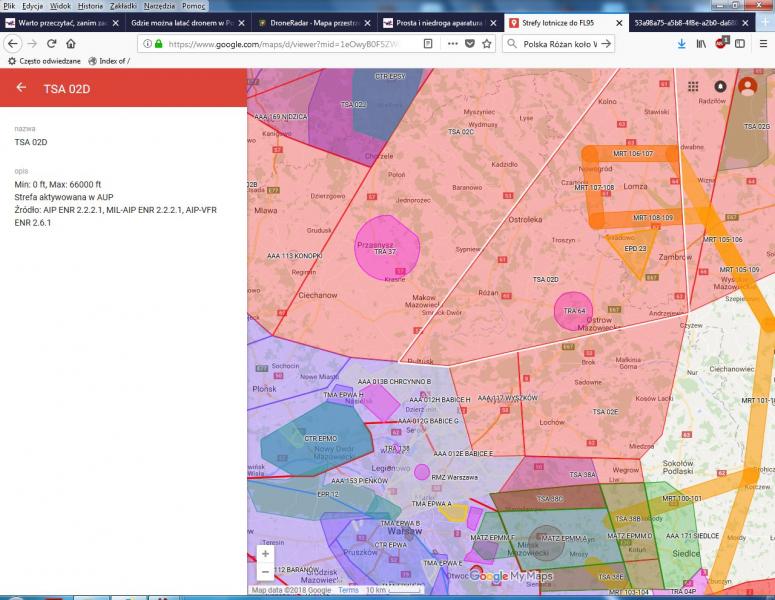Image resolution: width=775 pixels, height=600 pixels.
Task: Click the Terms link on the map
Action: tap(348, 590)
